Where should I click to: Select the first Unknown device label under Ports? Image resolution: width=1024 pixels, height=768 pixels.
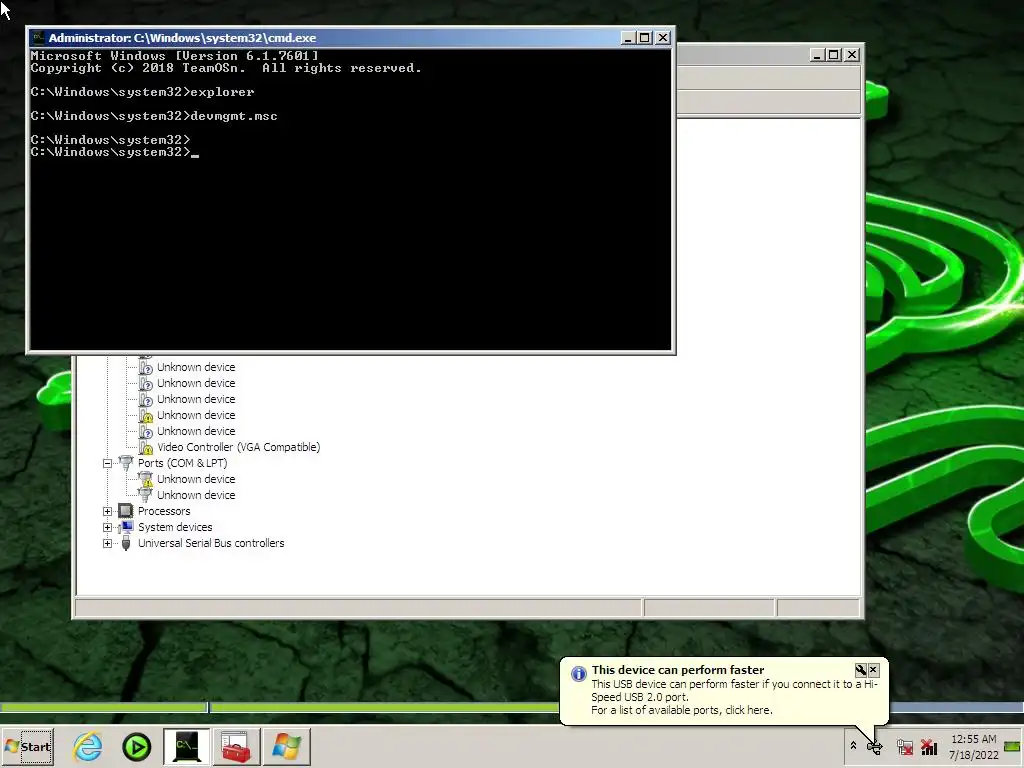(x=196, y=479)
